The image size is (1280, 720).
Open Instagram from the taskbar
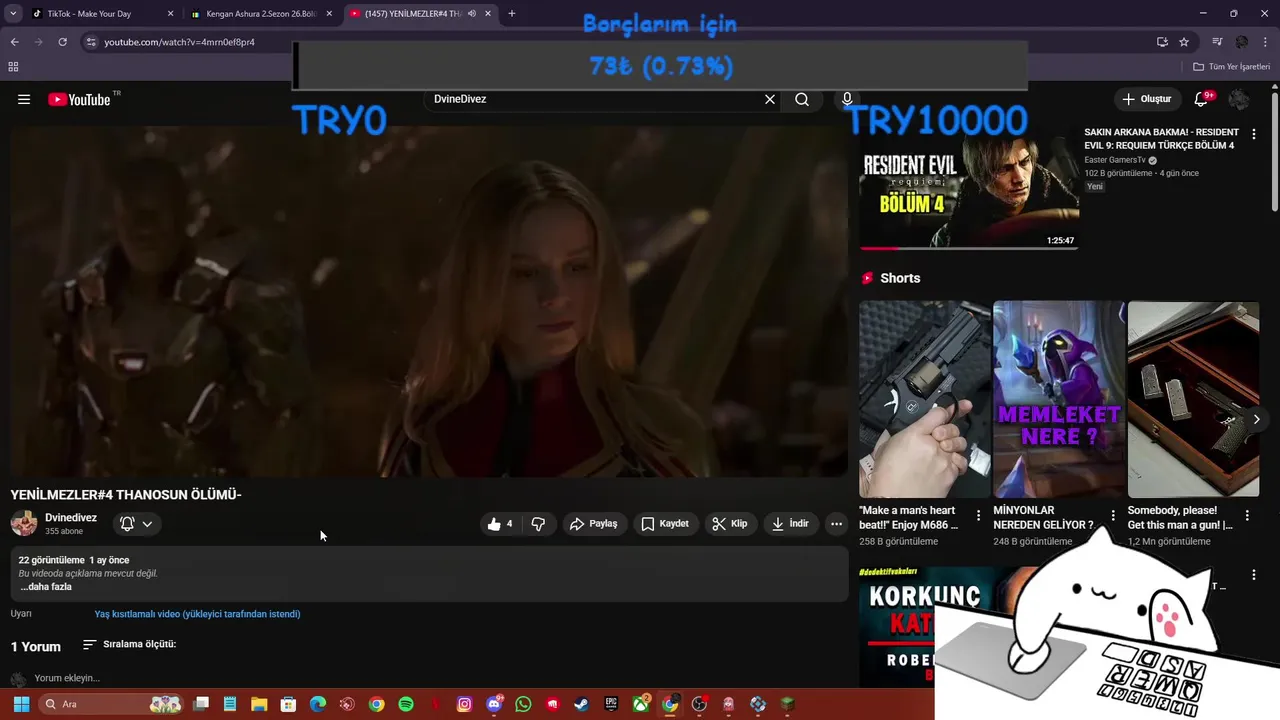click(x=464, y=704)
